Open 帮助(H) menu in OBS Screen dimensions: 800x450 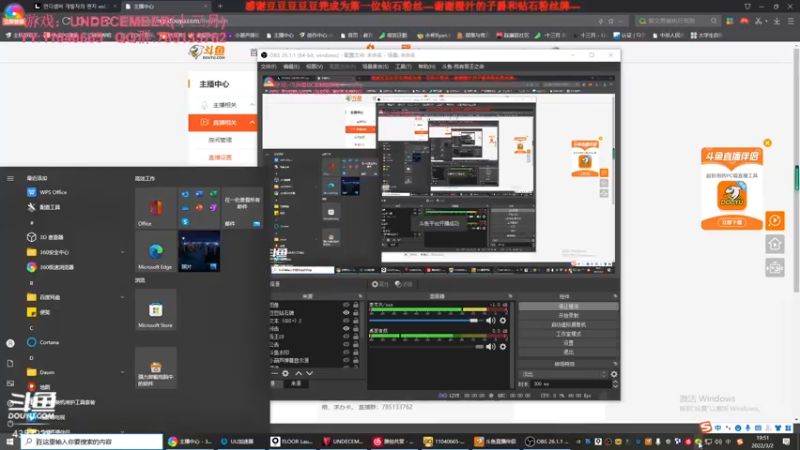pyautogui.click(x=427, y=66)
